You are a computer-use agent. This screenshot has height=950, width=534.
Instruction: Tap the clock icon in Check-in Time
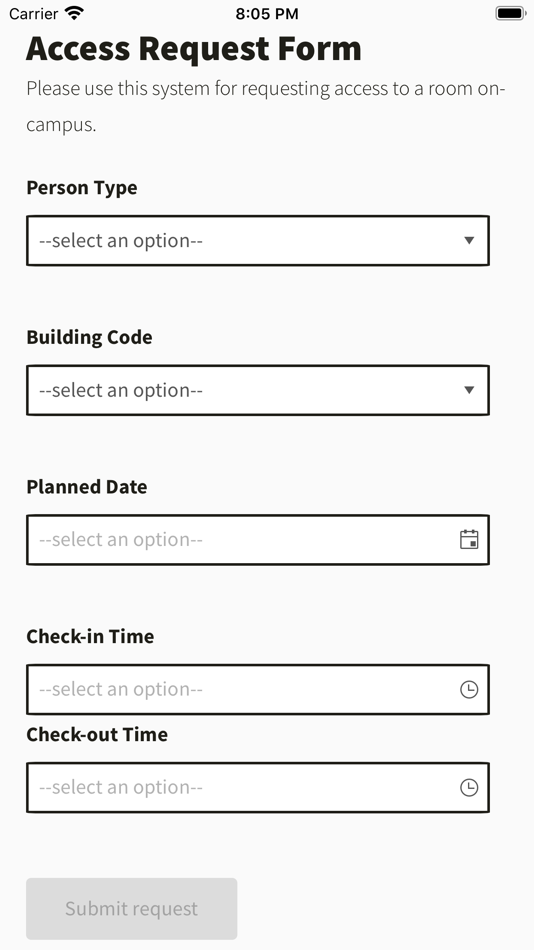click(x=469, y=689)
